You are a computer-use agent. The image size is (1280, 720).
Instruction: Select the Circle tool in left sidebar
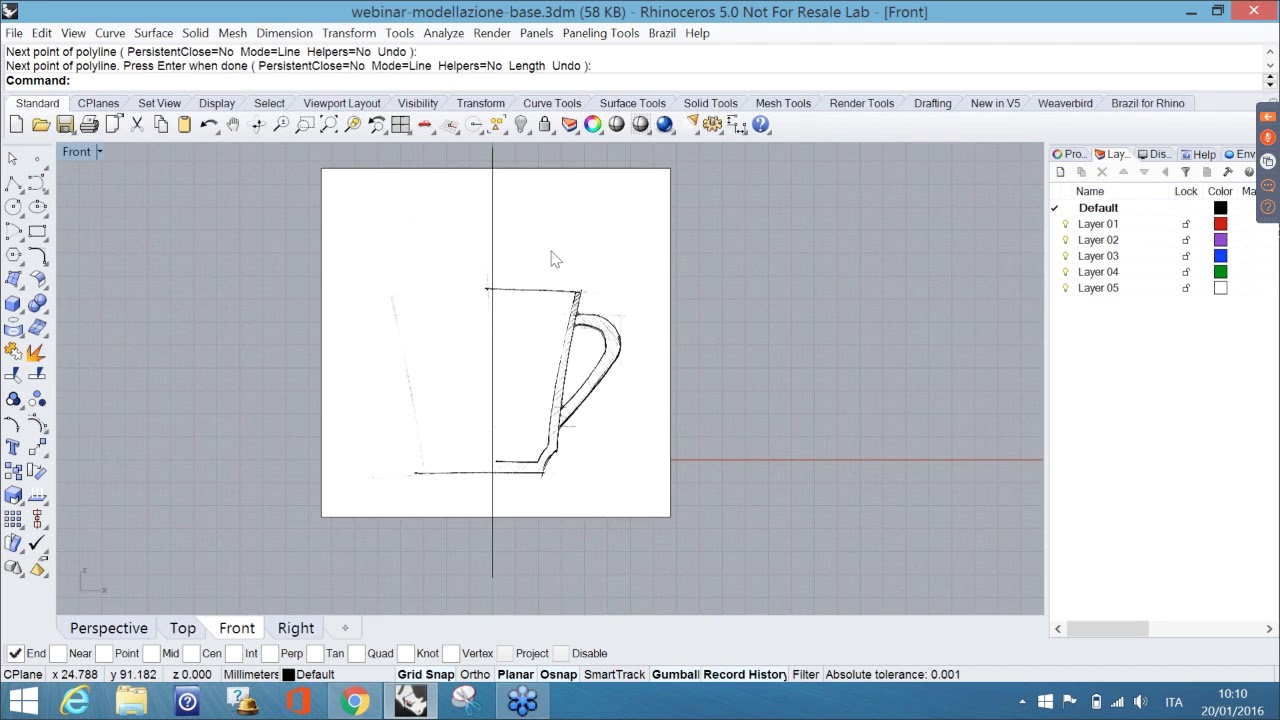(x=13, y=207)
